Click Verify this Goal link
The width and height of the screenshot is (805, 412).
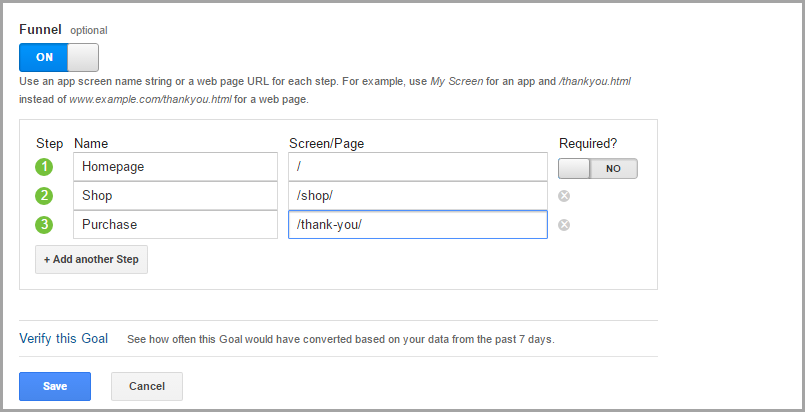click(63, 338)
